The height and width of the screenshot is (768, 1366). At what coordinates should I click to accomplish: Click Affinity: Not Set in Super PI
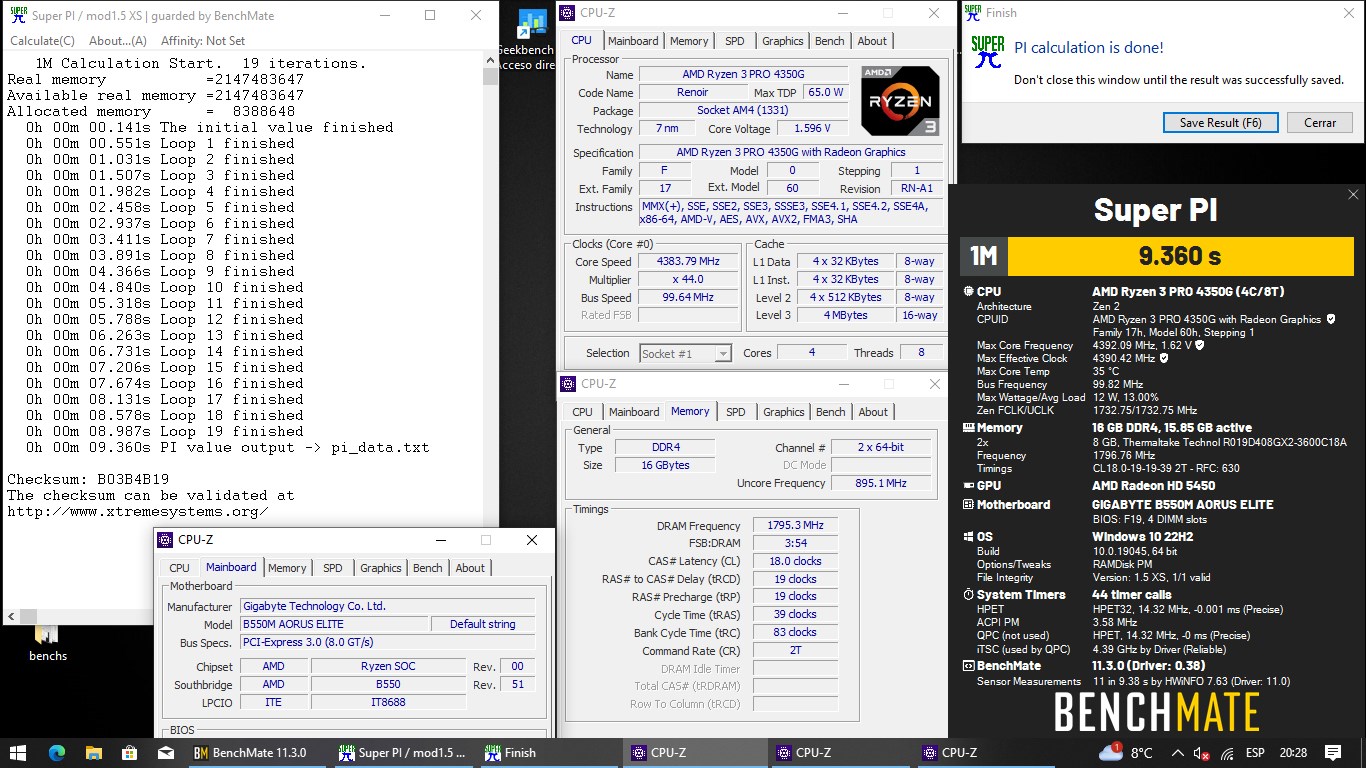click(203, 41)
